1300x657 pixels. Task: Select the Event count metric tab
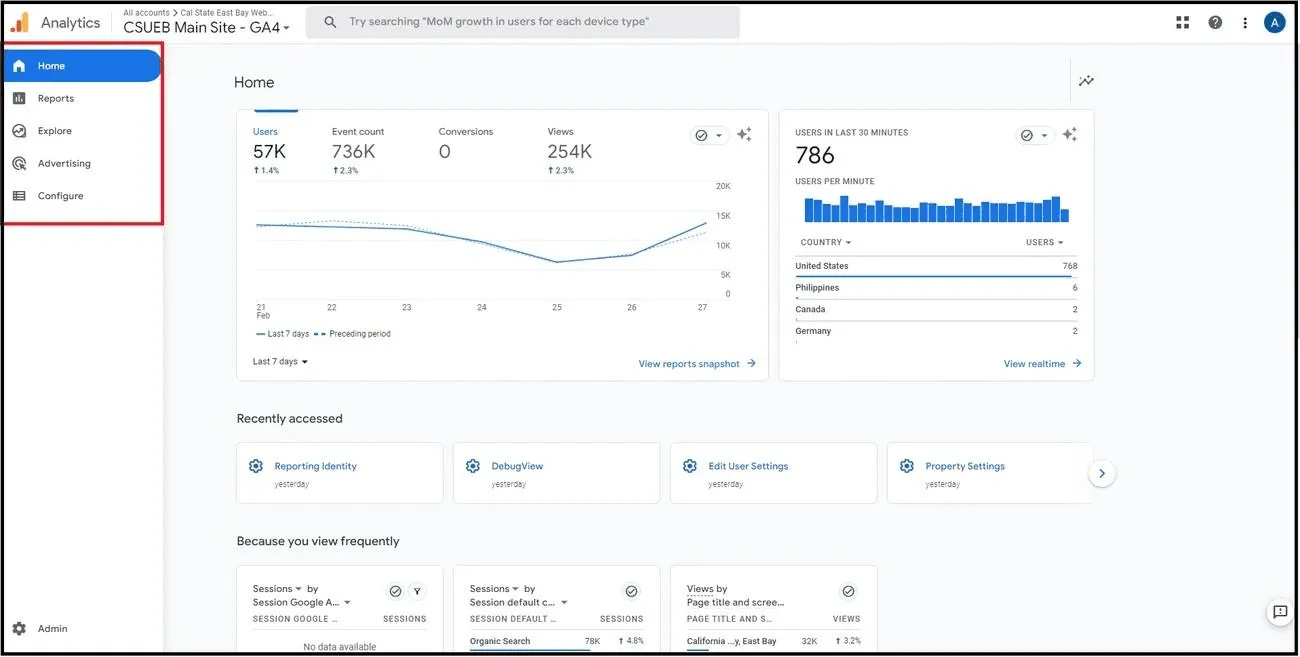coord(358,151)
